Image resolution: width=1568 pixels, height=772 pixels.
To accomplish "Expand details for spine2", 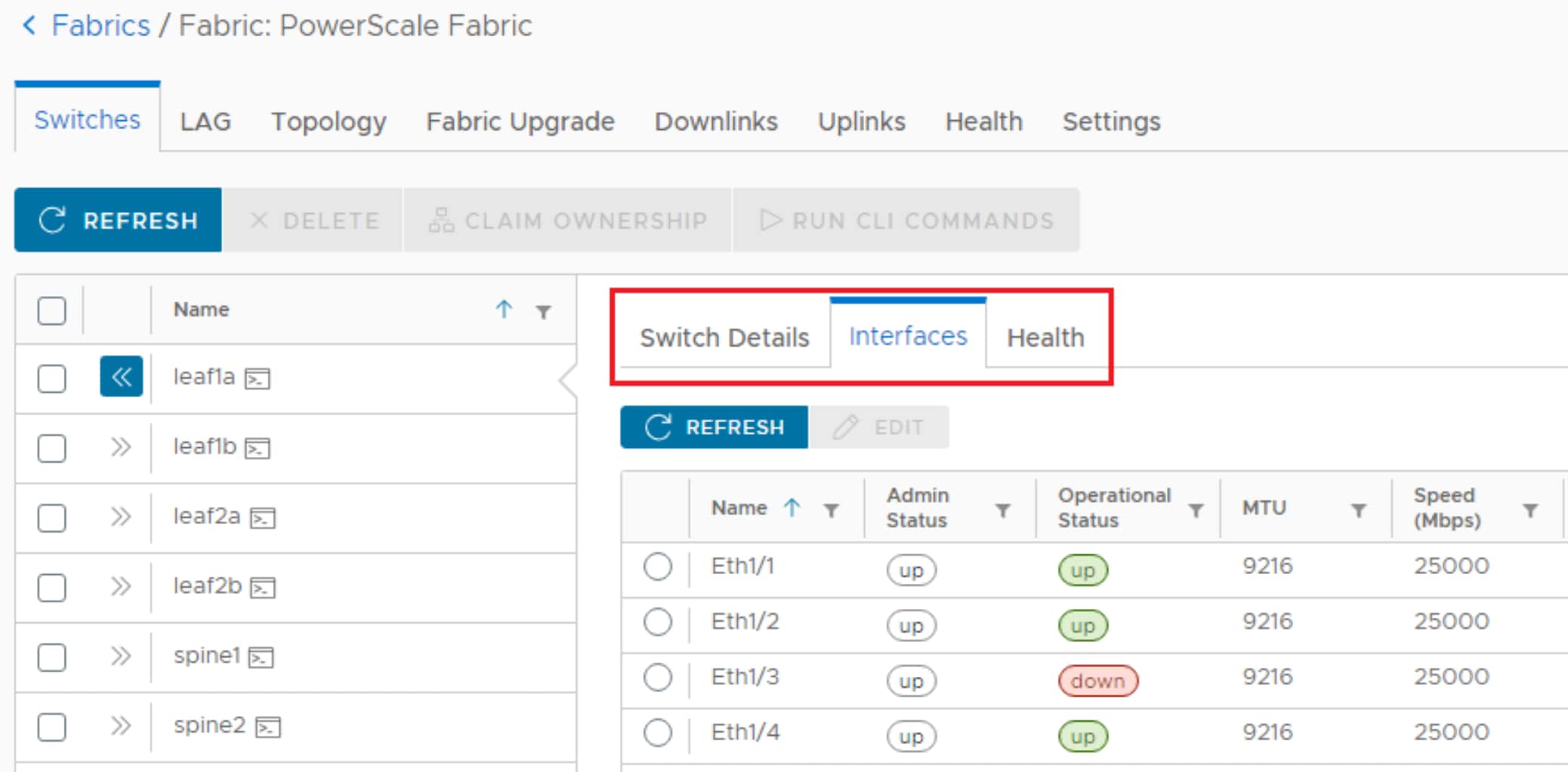I will pos(121,725).
